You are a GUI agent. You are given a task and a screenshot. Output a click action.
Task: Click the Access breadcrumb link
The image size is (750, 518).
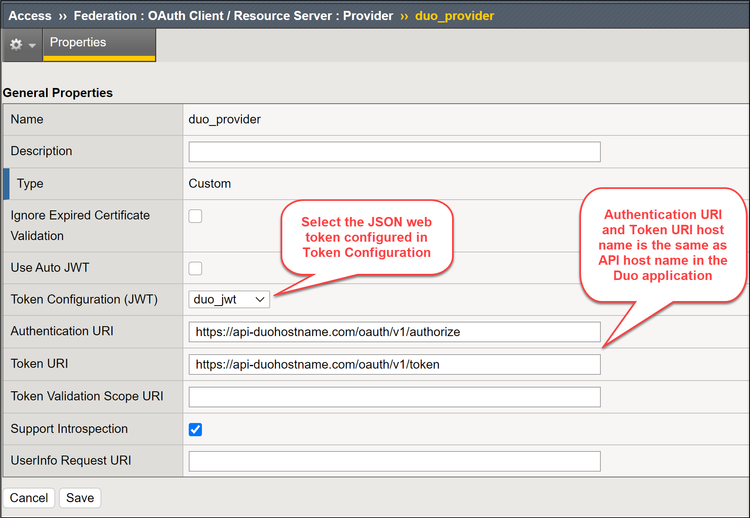(x=29, y=16)
